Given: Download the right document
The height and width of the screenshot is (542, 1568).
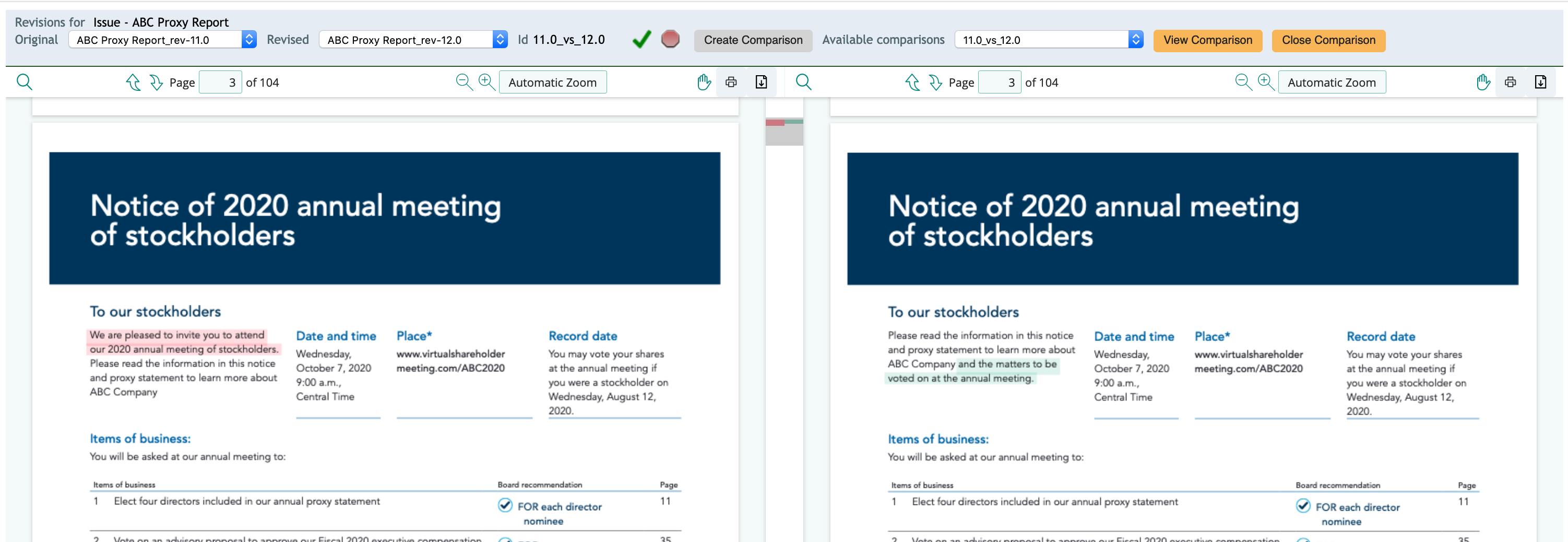Looking at the screenshot, I should point(1540,82).
